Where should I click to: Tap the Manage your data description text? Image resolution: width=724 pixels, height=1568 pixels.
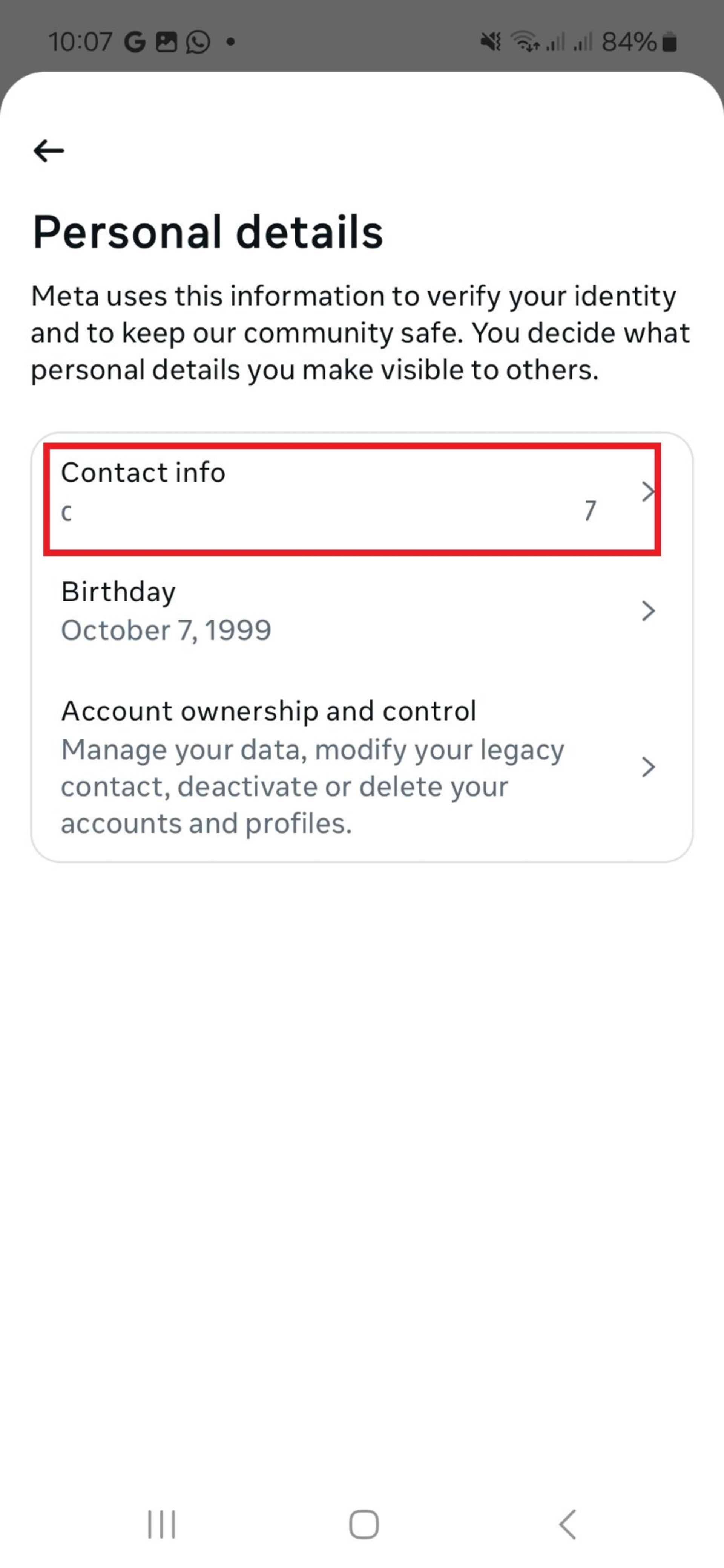pos(312,786)
